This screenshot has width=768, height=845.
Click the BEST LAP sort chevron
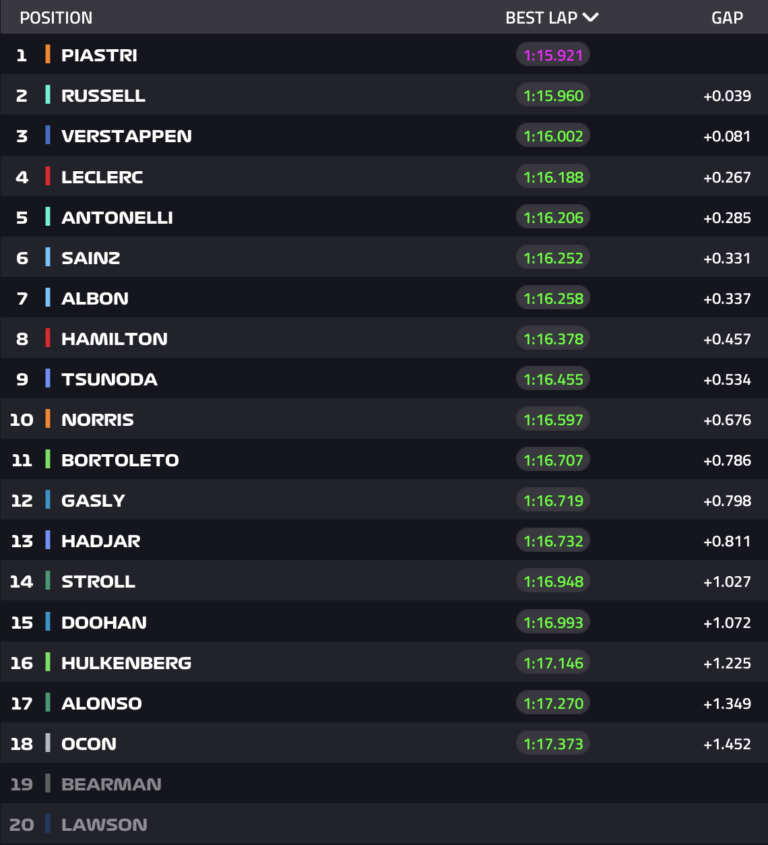point(590,17)
